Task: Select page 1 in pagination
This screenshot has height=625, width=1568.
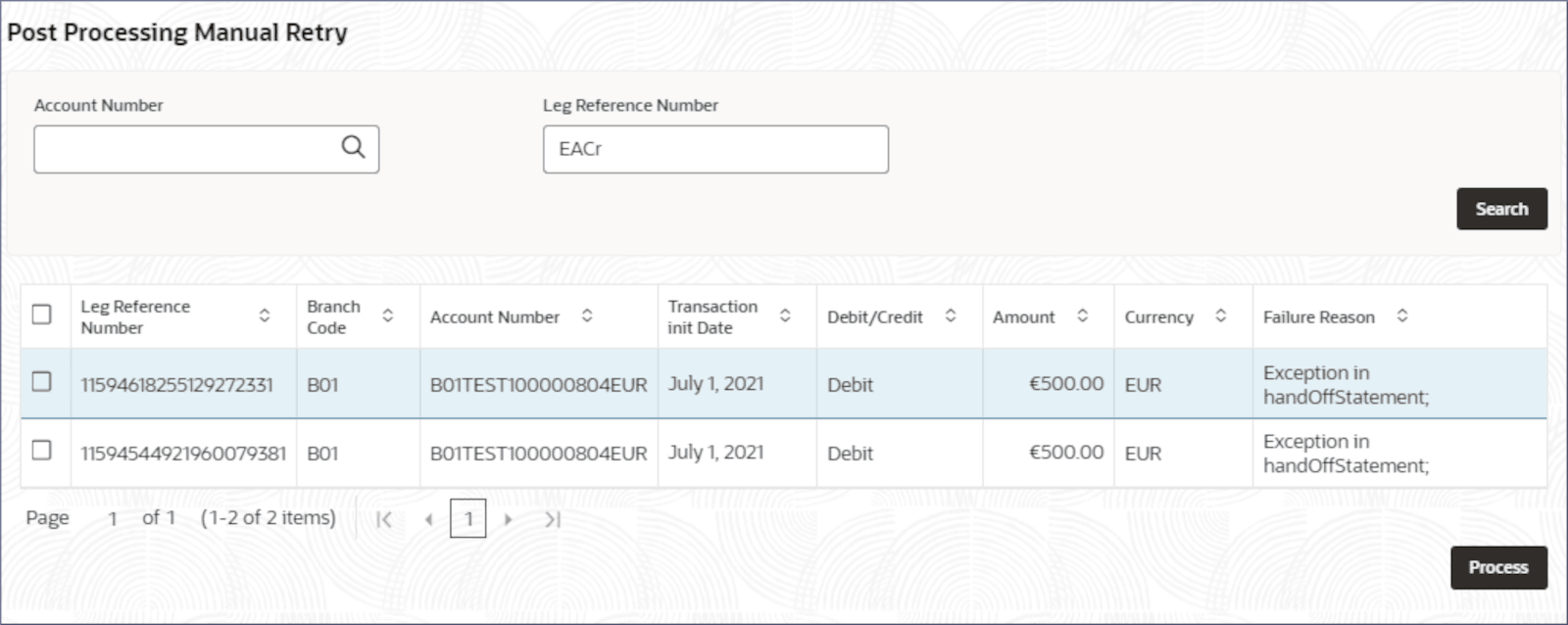Action: pos(468,519)
